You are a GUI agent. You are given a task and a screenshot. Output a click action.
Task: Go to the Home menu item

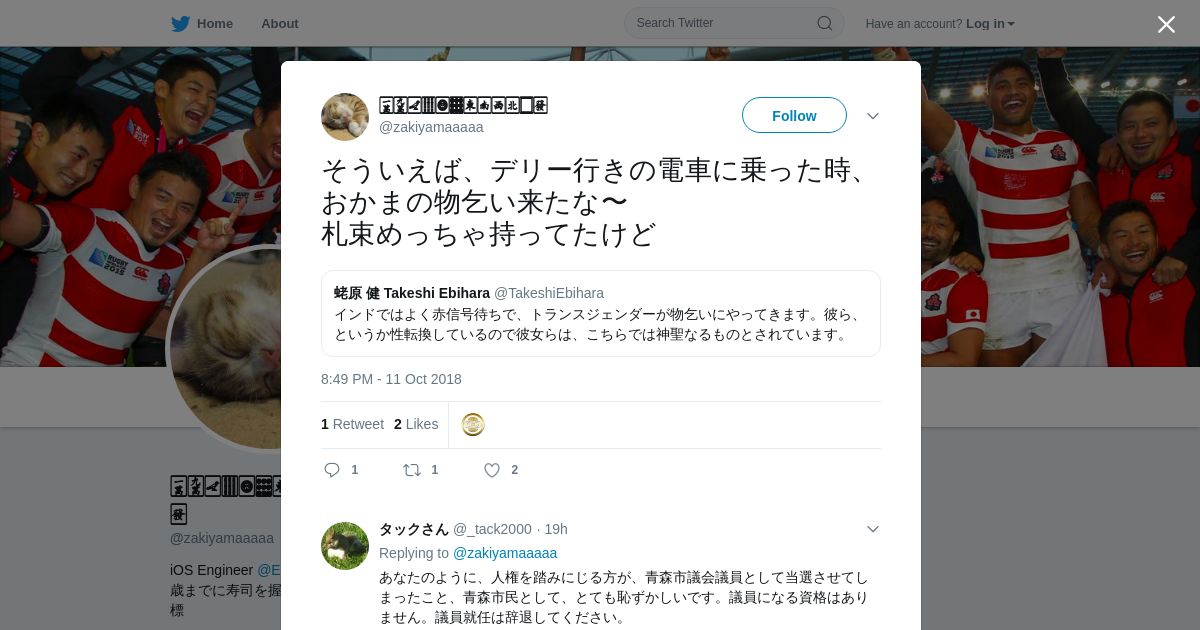pos(215,23)
